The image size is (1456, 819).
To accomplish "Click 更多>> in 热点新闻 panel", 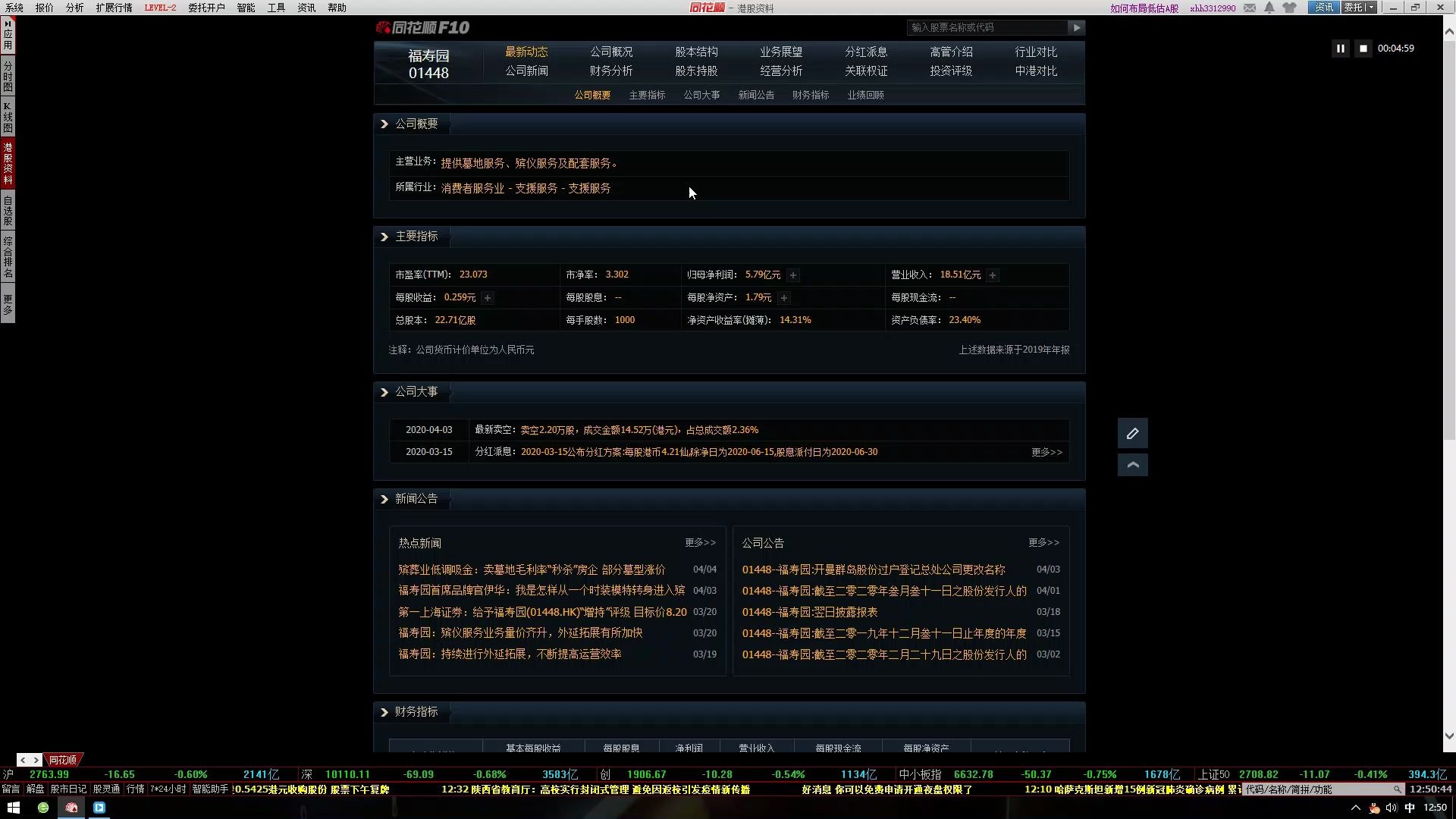I will click(700, 543).
